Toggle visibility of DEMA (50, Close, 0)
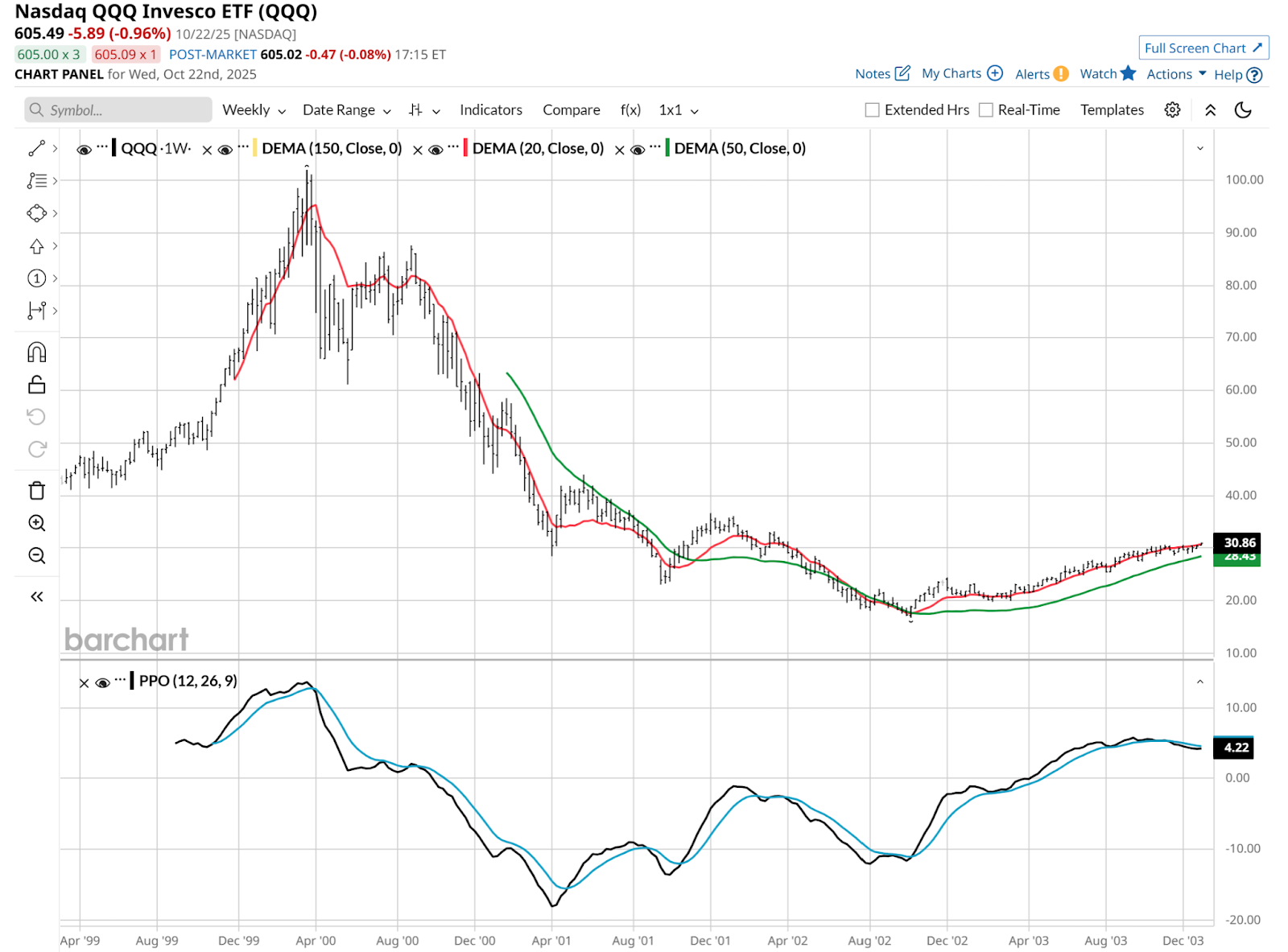The width and height of the screenshot is (1288, 952). 638,150
